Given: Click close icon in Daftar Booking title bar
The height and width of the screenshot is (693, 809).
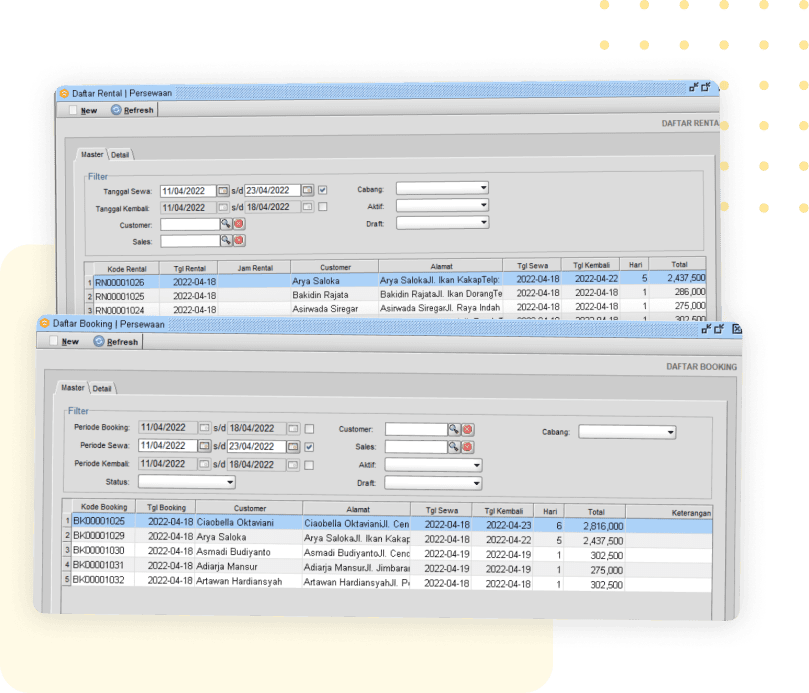Looking at the screenshot, I should 737,329.
